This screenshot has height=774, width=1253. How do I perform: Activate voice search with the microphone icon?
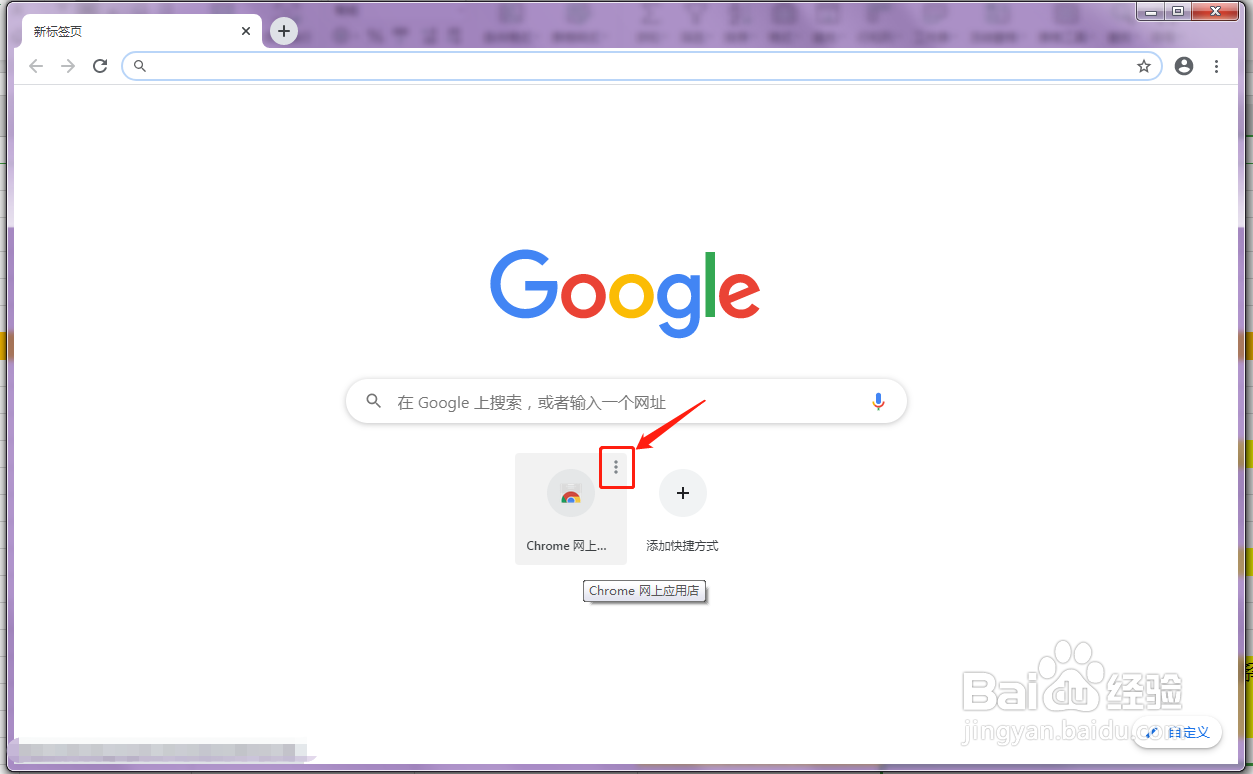tap(877, 401)
